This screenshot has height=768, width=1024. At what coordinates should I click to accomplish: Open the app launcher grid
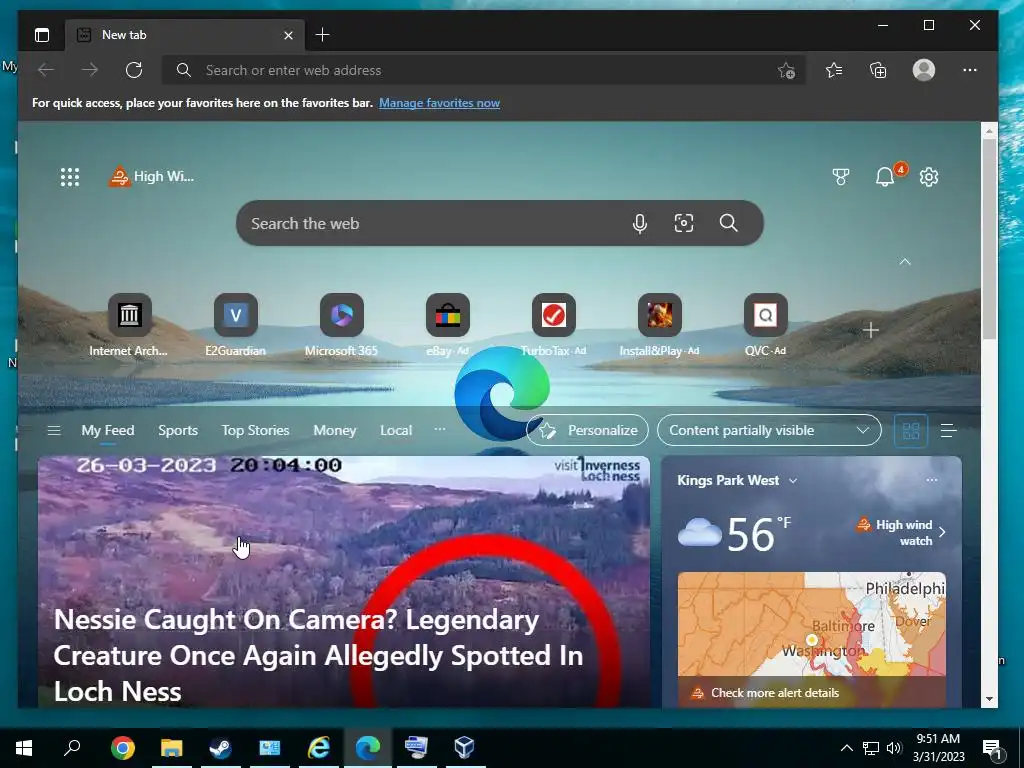click(x=70, y=177)
